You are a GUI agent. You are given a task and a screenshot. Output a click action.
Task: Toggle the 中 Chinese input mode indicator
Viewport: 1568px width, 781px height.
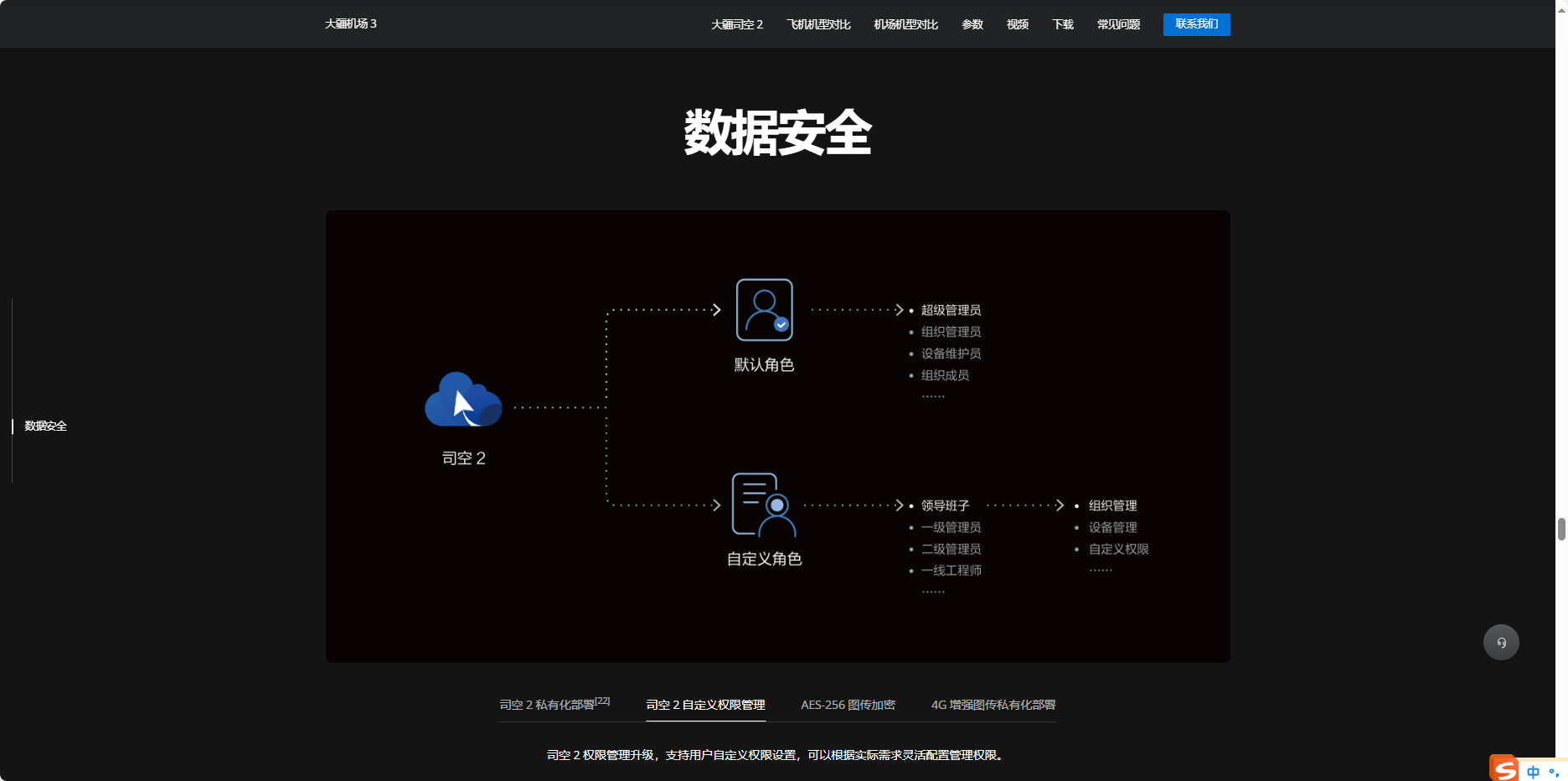[x=1533, y=772]
